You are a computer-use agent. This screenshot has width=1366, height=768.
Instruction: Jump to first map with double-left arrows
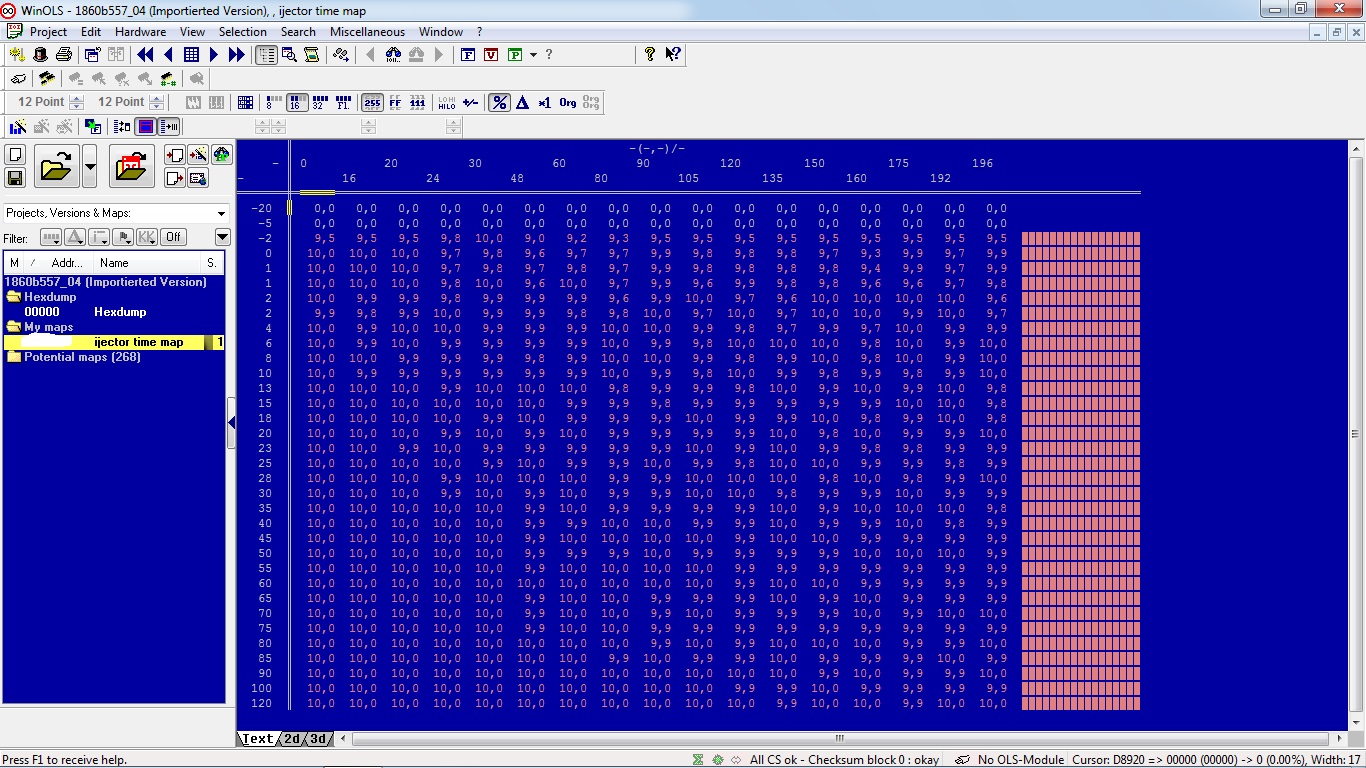[x=145, y=55]
